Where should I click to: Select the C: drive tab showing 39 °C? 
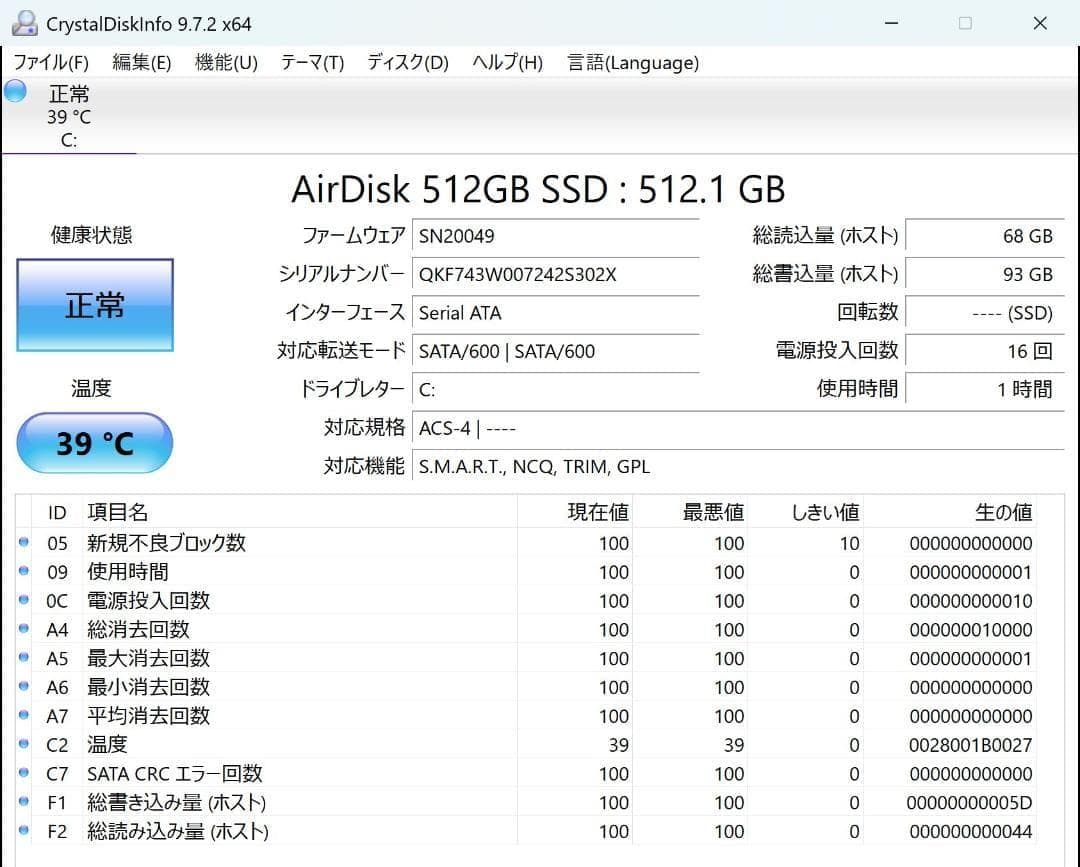69,116
